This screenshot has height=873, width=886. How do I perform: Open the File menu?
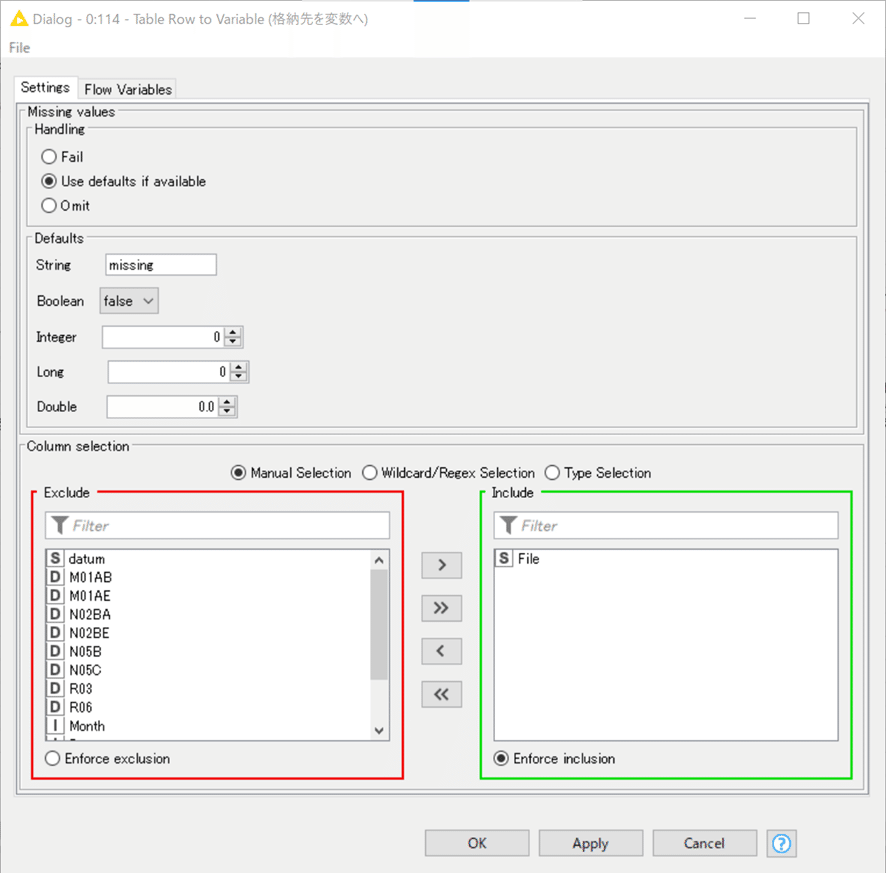[x=19, y=48]
